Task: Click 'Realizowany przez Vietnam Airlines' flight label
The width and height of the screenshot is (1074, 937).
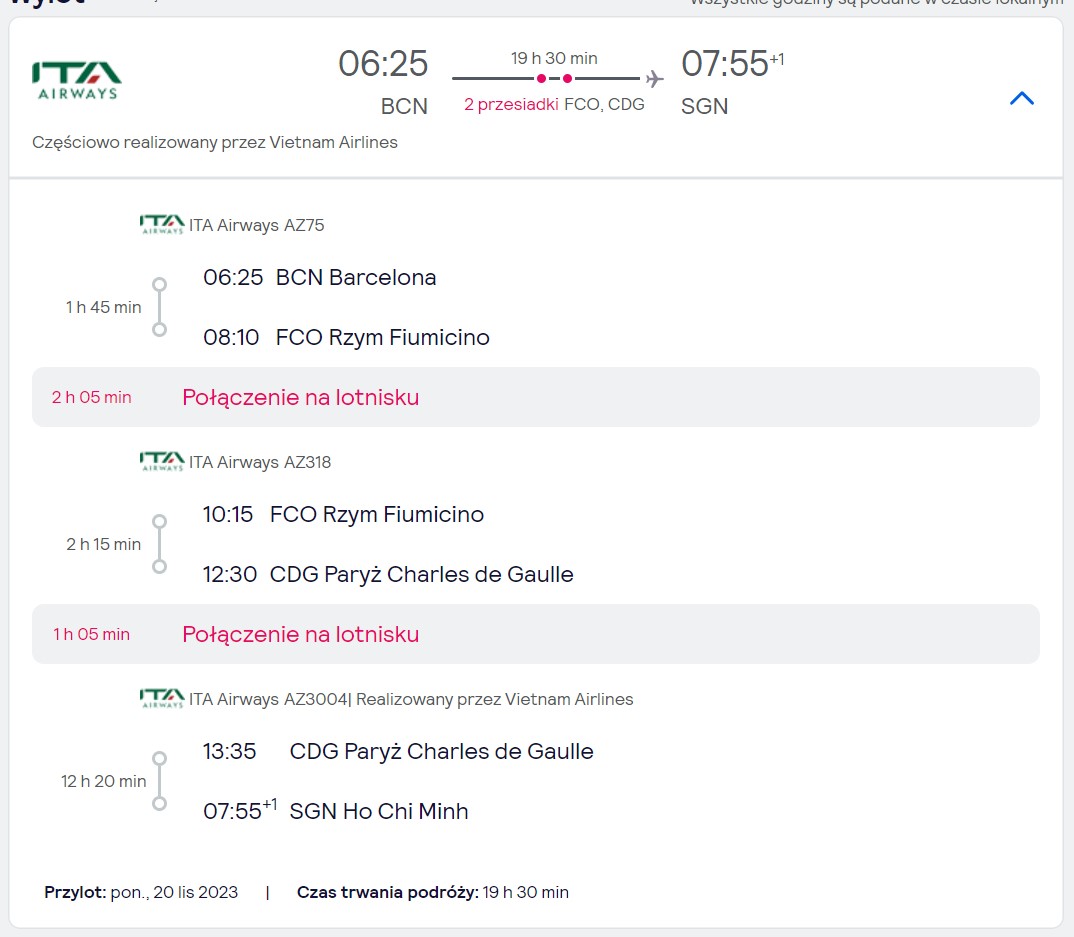Action: point(495,699)
